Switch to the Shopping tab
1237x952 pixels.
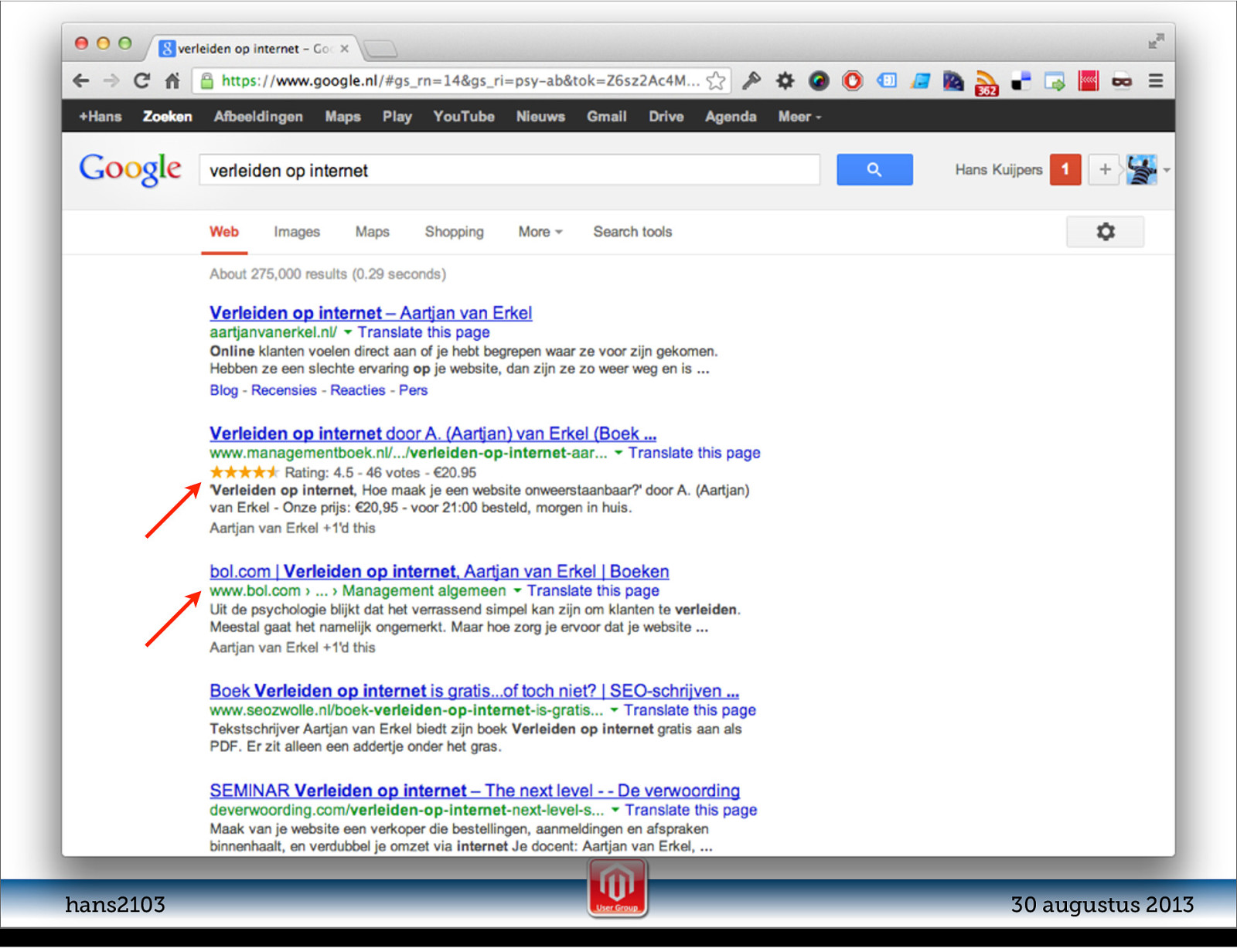454,232
